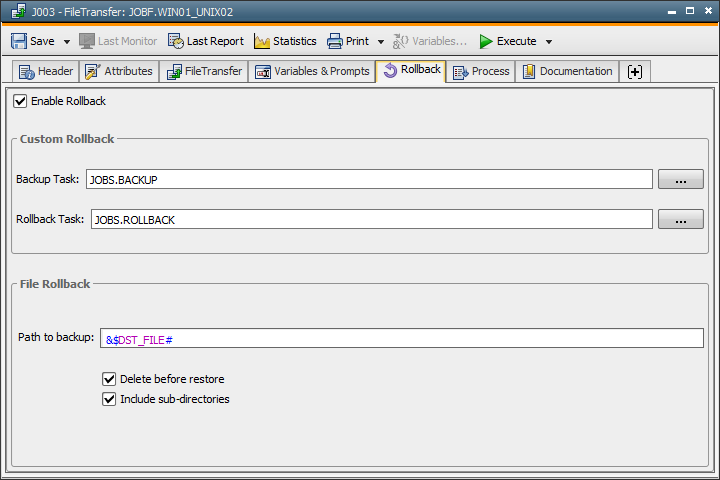Click the Execute label text
The width and height of the screenshot is (720, 480).
(517, 41)
